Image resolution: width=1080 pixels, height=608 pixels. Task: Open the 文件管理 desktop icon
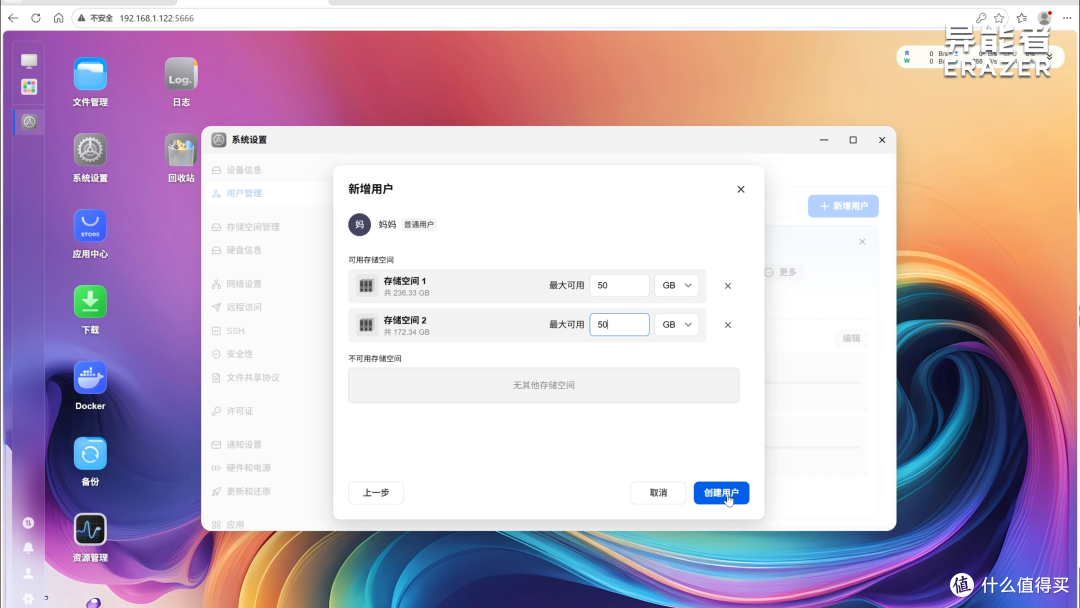[90, 74]
